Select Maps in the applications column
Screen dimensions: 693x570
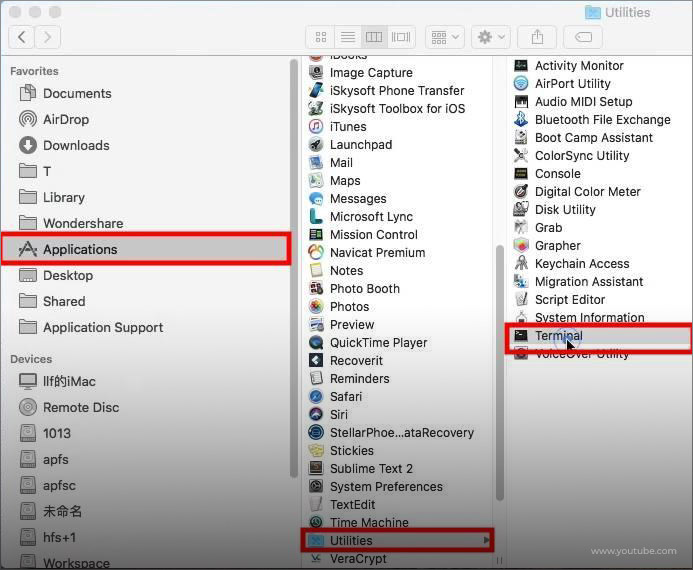point(335,181)
